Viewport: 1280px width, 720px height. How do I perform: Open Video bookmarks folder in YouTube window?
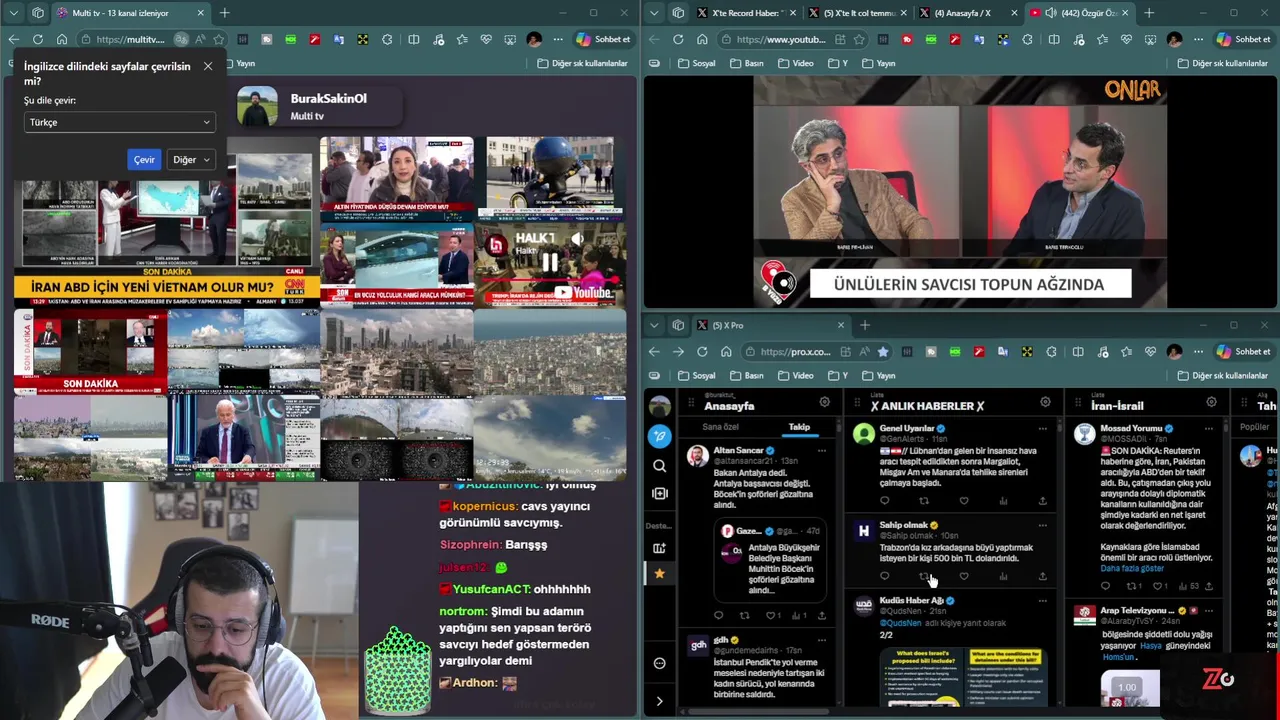click(796, 63)
